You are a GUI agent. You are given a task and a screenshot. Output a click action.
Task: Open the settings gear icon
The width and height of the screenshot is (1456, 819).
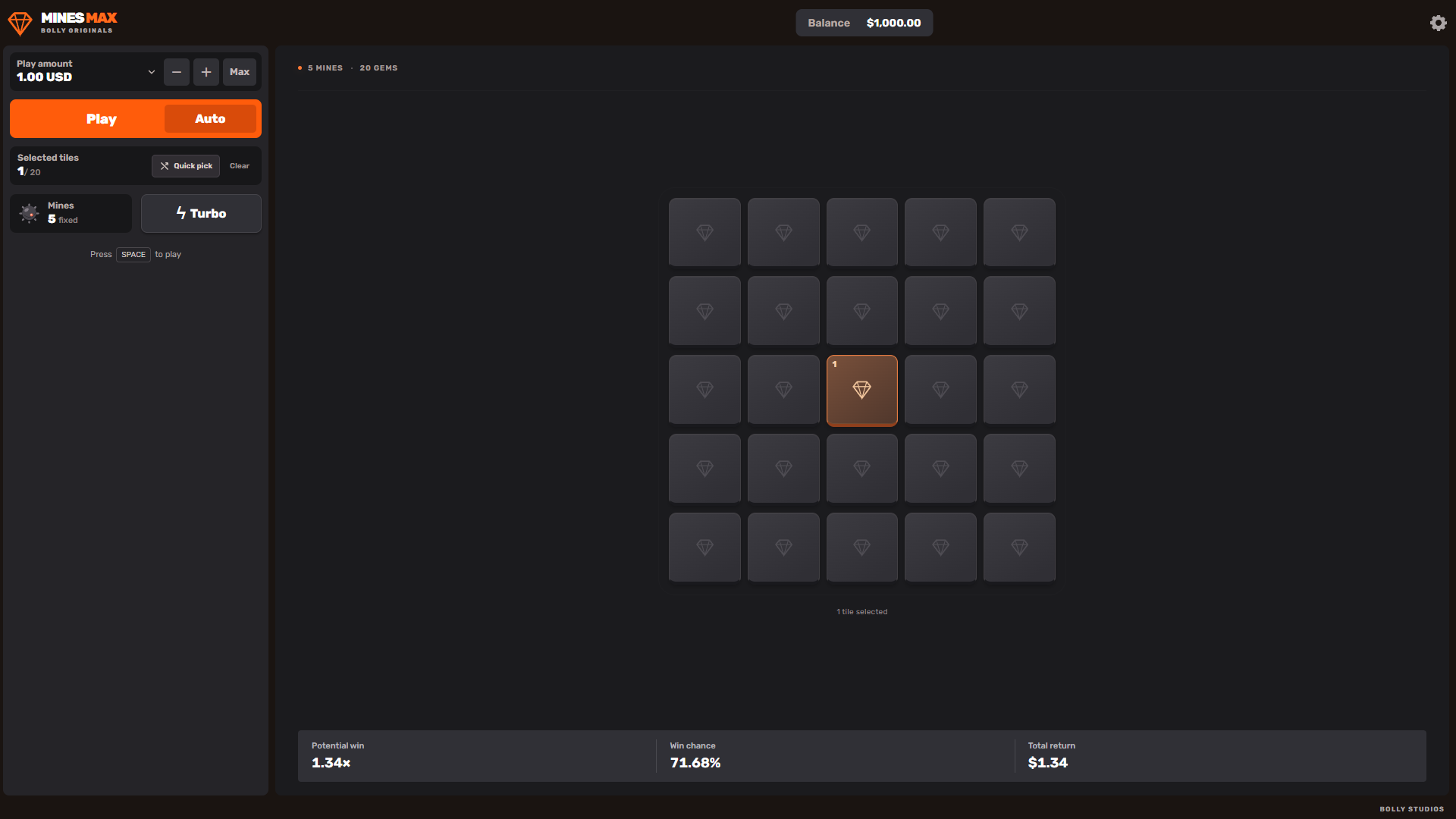tap(1438, 23)
